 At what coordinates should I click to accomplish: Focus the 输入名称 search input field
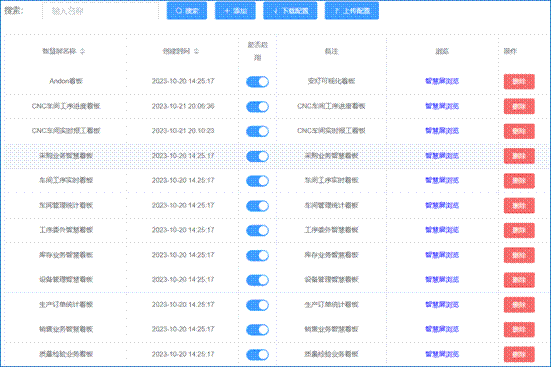pyautogui.click(x=101, y=11)
